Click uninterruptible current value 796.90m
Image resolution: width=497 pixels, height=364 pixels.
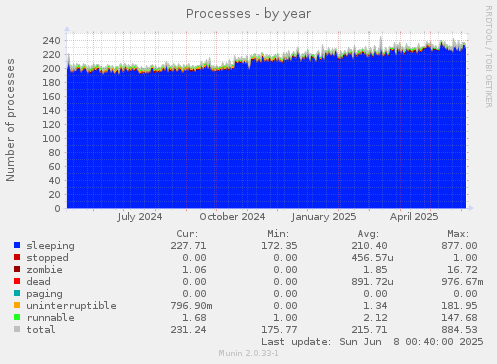pyautogui.click(x=191, y=306)
